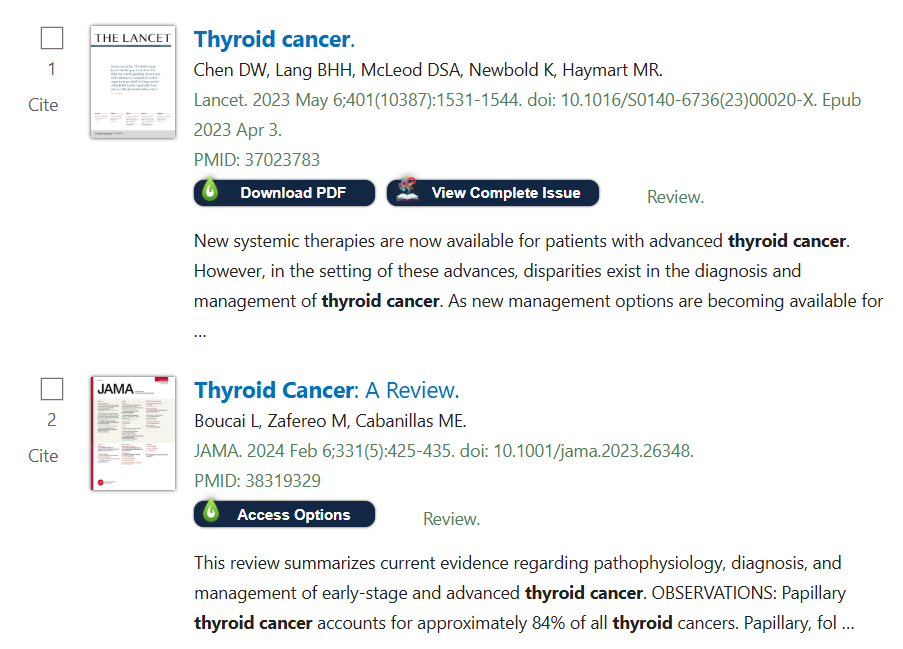This screenshot has height=649, width=903.
Task: Click Review label beside Access Options
Action: [x=452, y=519]
